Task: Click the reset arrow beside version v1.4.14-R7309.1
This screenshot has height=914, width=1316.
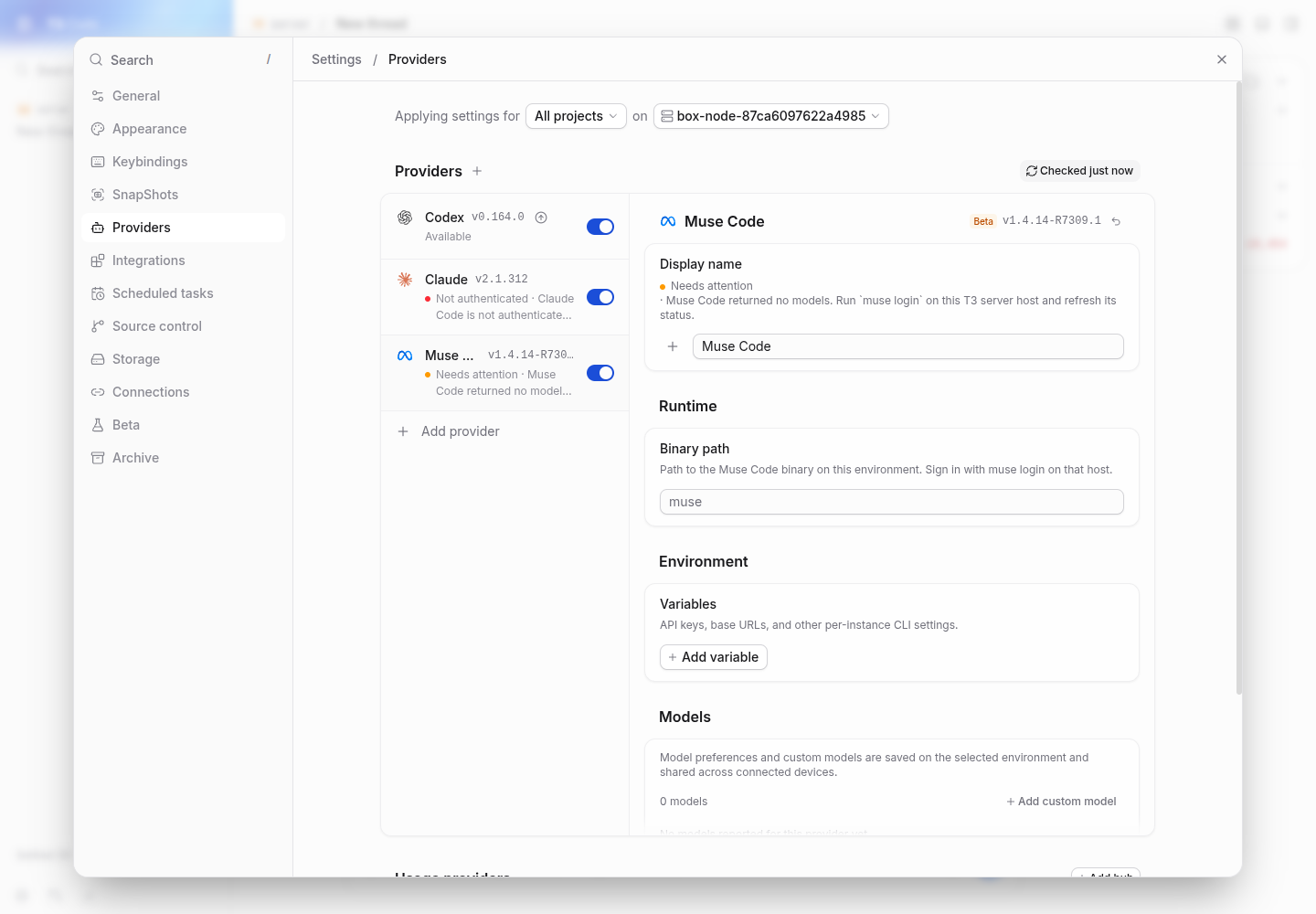Action: [x=1116, y=221]
